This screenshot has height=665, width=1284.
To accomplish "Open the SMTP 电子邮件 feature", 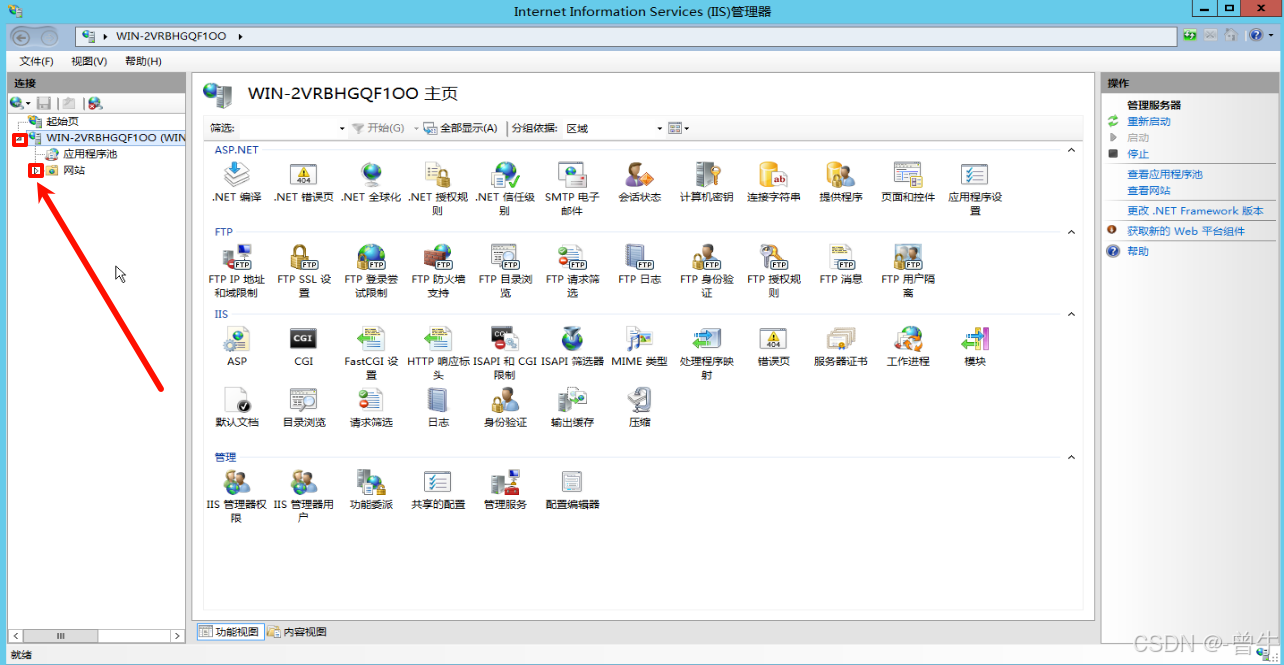I will click(x=572, y=189).
